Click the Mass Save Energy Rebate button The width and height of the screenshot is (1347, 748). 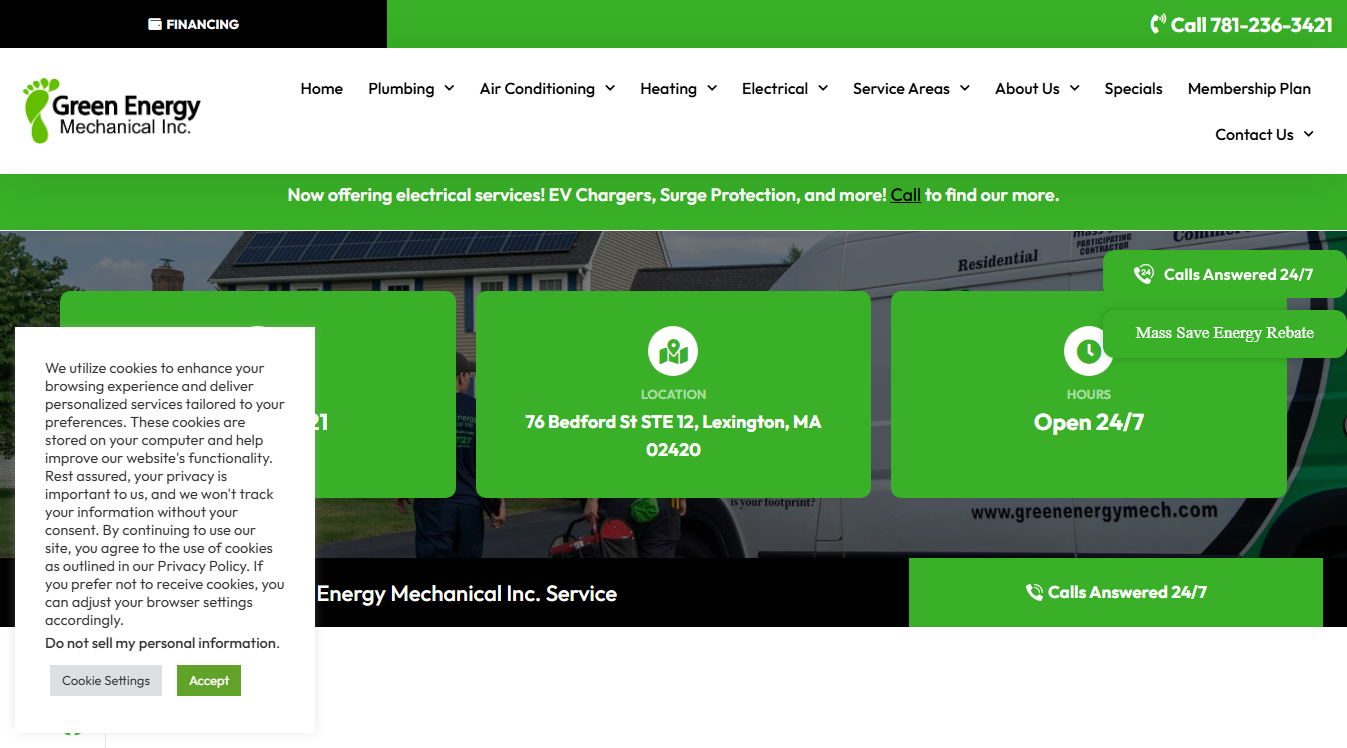1225,333
